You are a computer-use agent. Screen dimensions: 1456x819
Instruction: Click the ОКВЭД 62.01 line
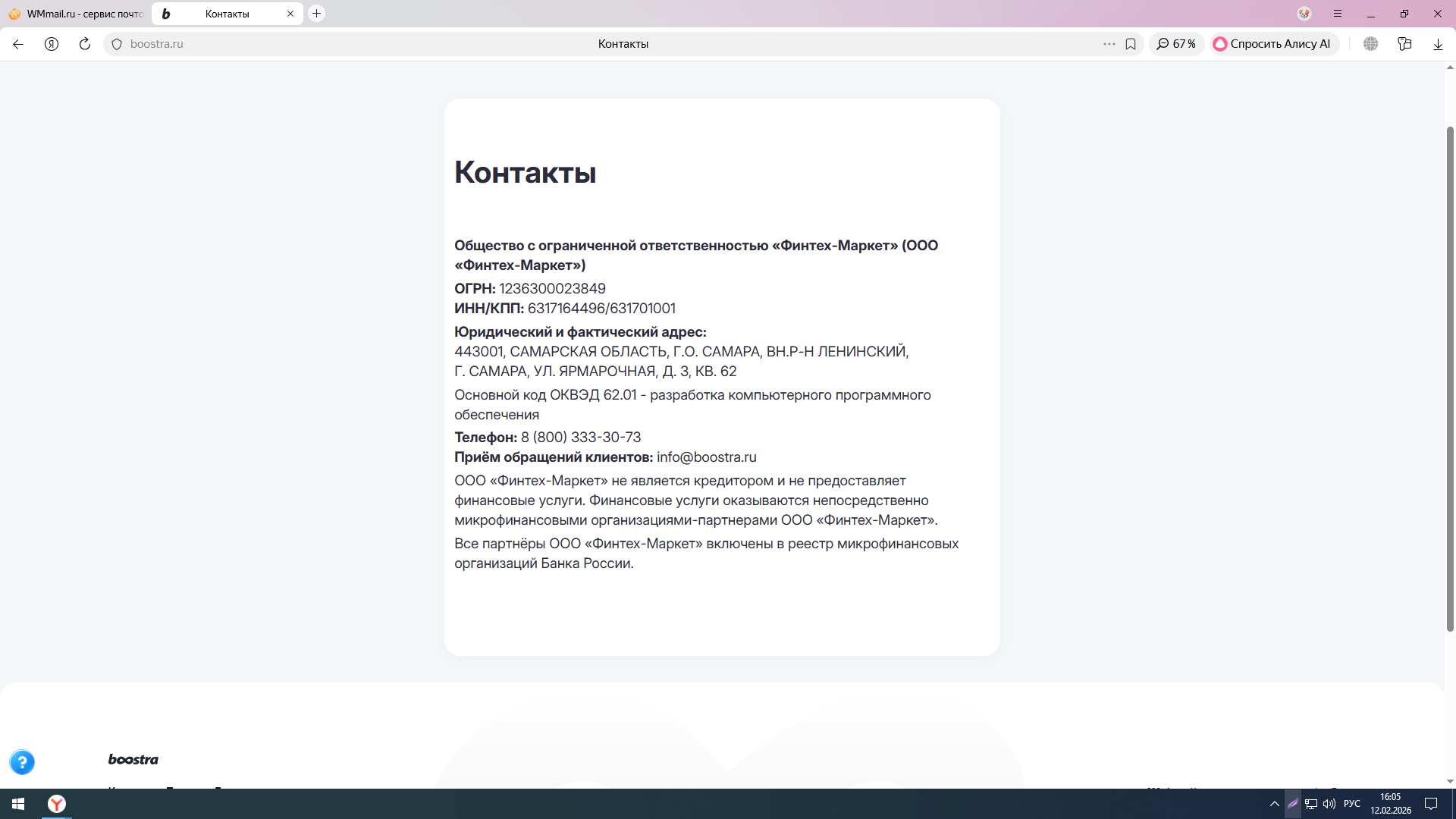(x=692, y=405)
